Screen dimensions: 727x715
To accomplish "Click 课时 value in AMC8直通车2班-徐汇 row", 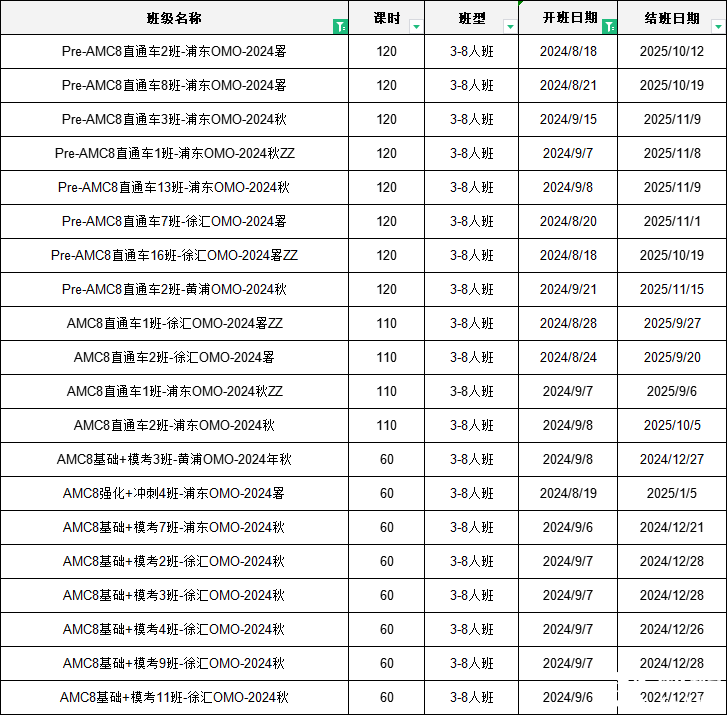I will [x=387, y=358].
